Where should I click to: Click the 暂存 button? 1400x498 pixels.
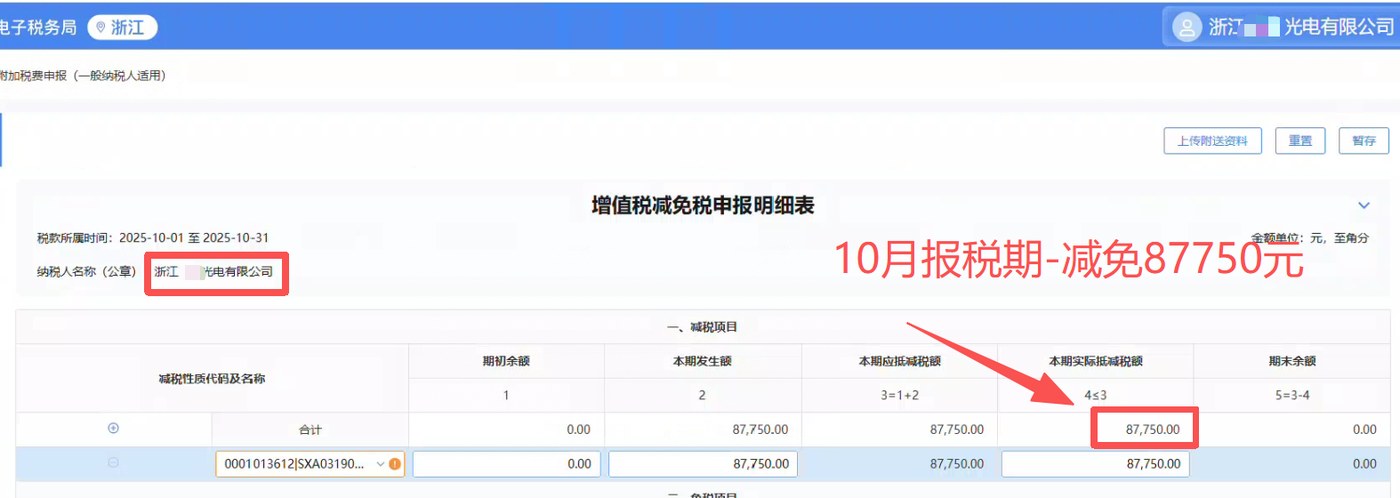(1364, 141)
